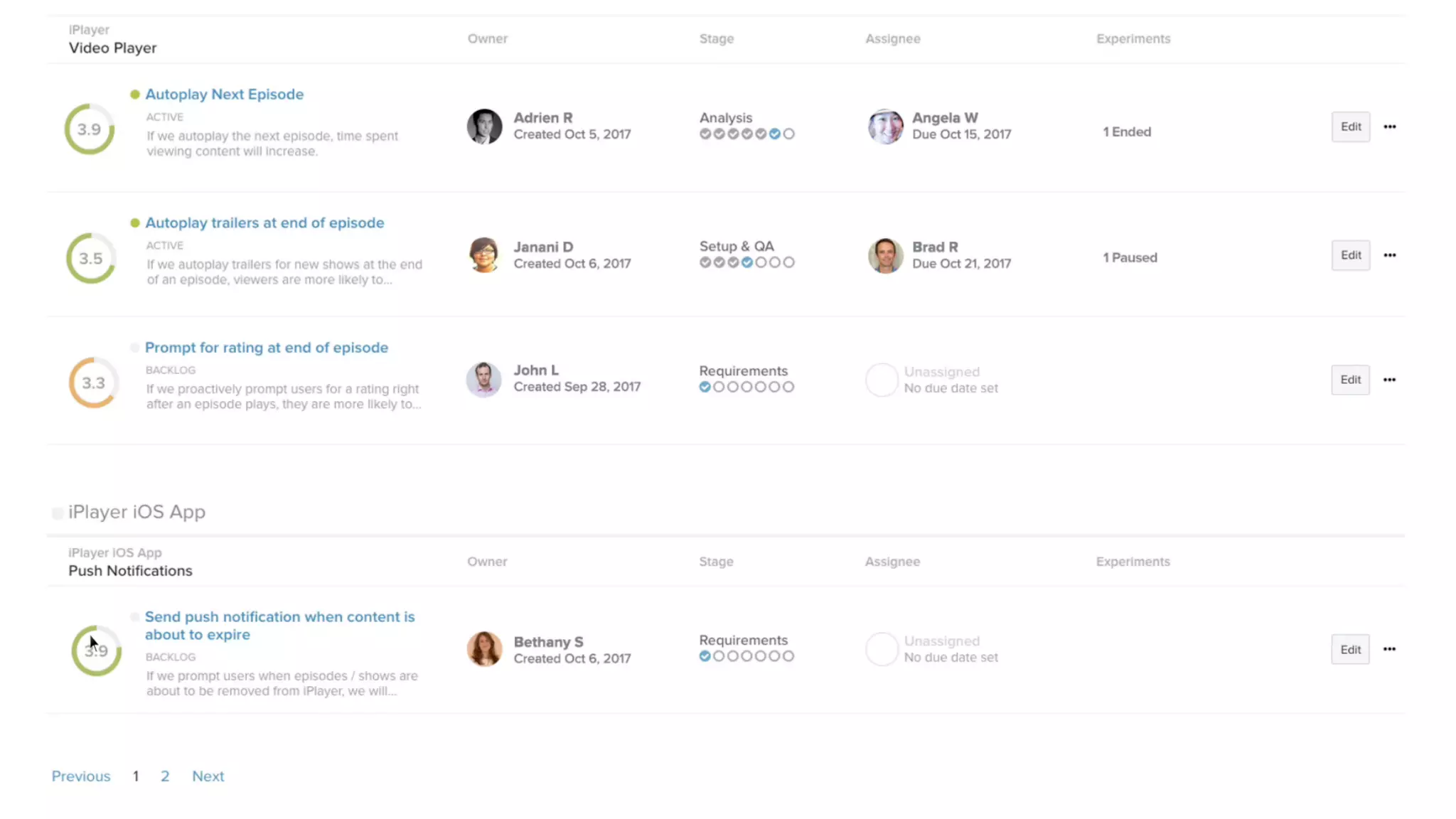The width and height of the screenshot is (1456, 819).
Task: Click the 3.9 score ring for Autoplay Next Episode
Action: tap(90, 129)
